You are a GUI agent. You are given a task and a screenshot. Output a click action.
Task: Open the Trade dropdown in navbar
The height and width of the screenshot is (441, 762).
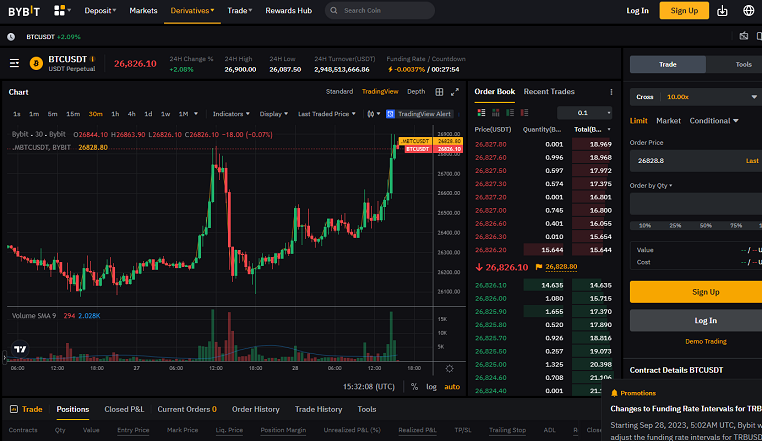click(240, 11)
